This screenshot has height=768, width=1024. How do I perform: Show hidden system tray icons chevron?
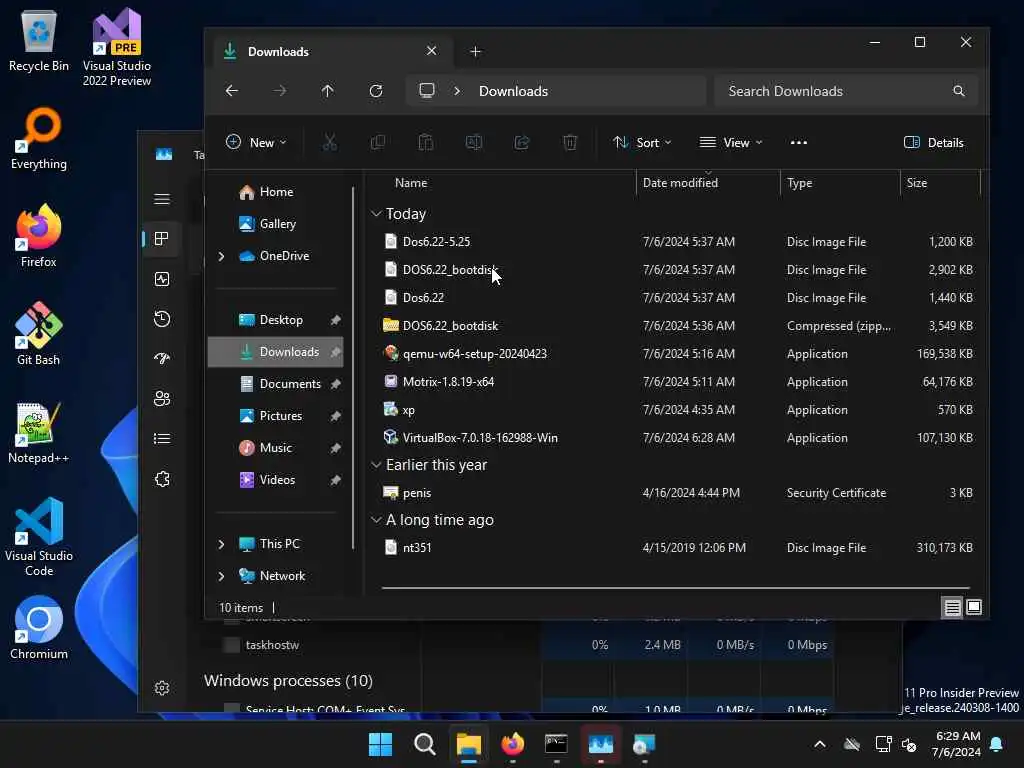[x=820, y=744]
